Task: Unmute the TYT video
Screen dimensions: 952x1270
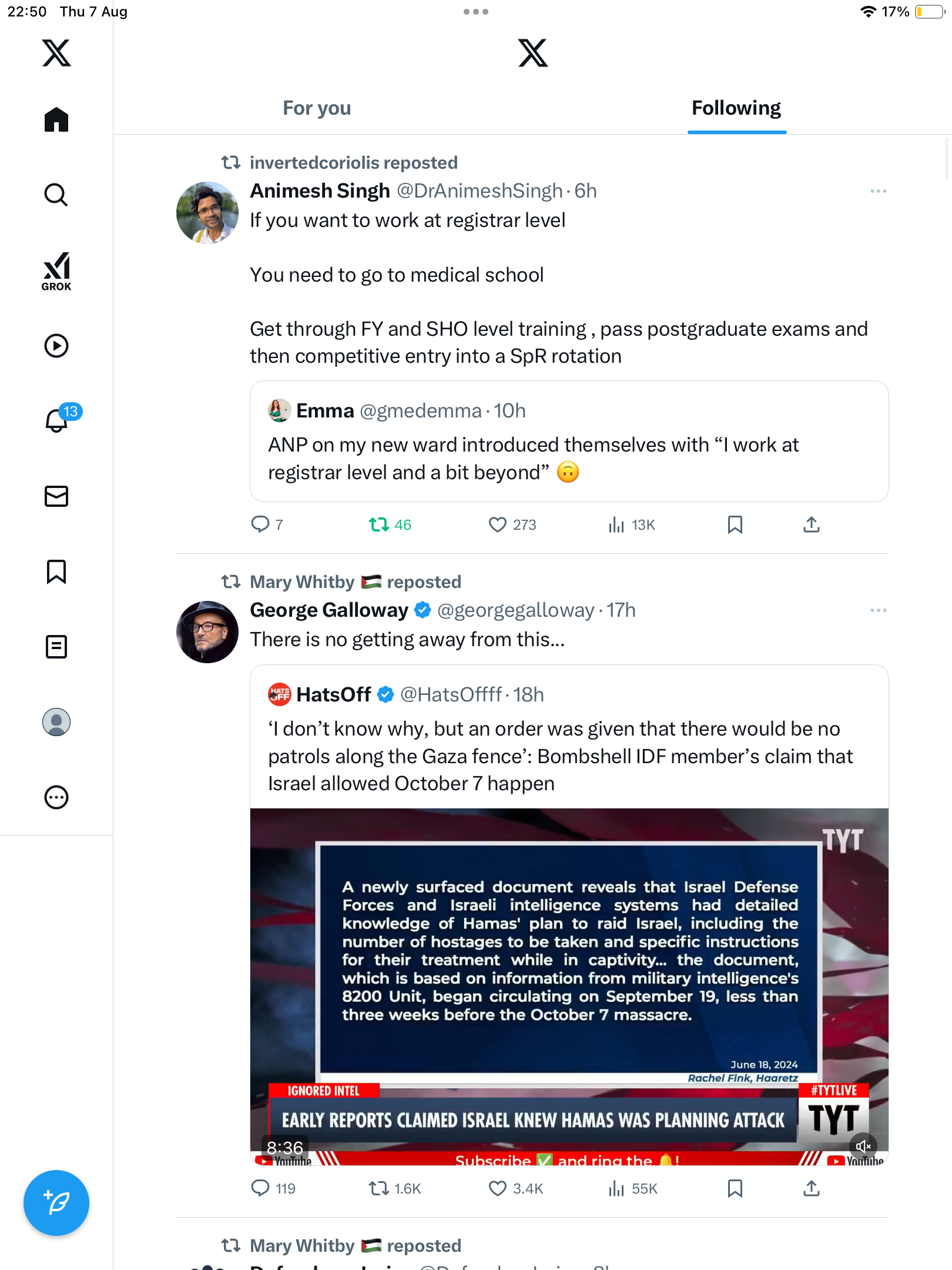Action: point(863,1146)
